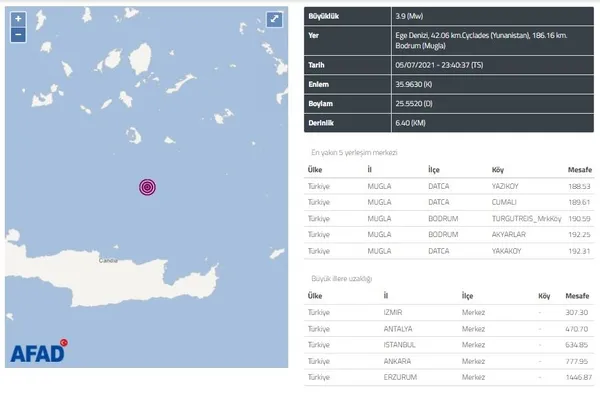Zoom out the map with minus button
The image size is (600, 399).
[18, 35]
